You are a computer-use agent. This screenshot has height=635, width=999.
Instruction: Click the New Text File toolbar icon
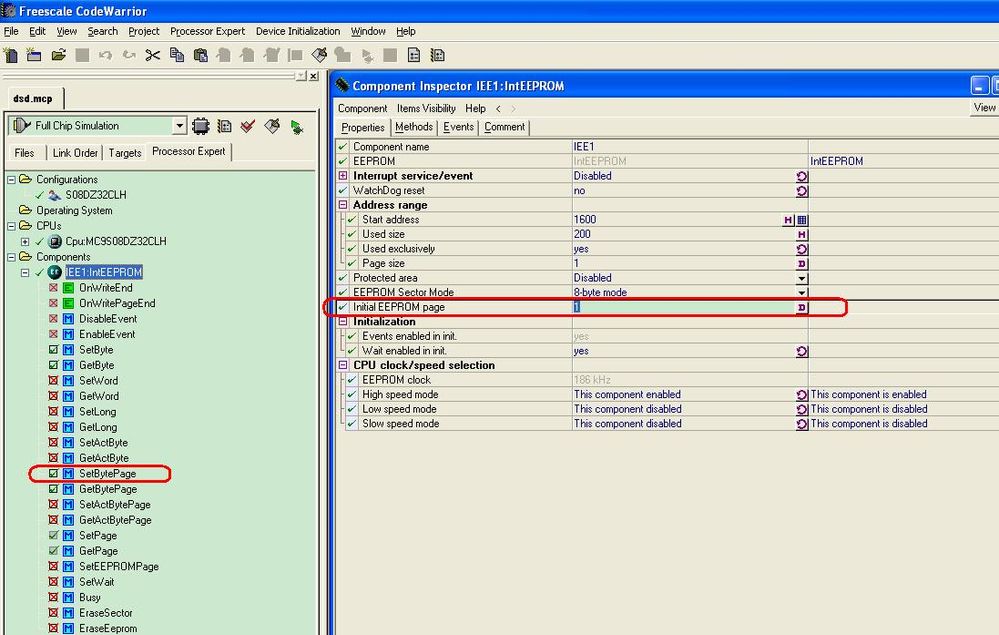point(11,55)
